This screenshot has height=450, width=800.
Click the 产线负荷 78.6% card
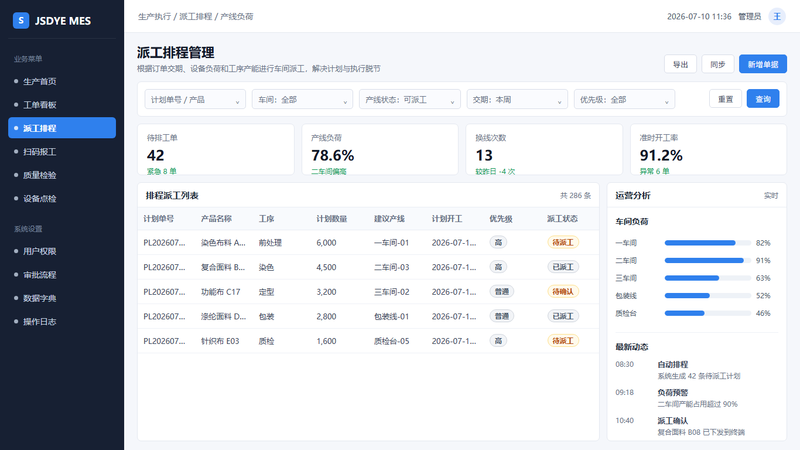point(380,149)
